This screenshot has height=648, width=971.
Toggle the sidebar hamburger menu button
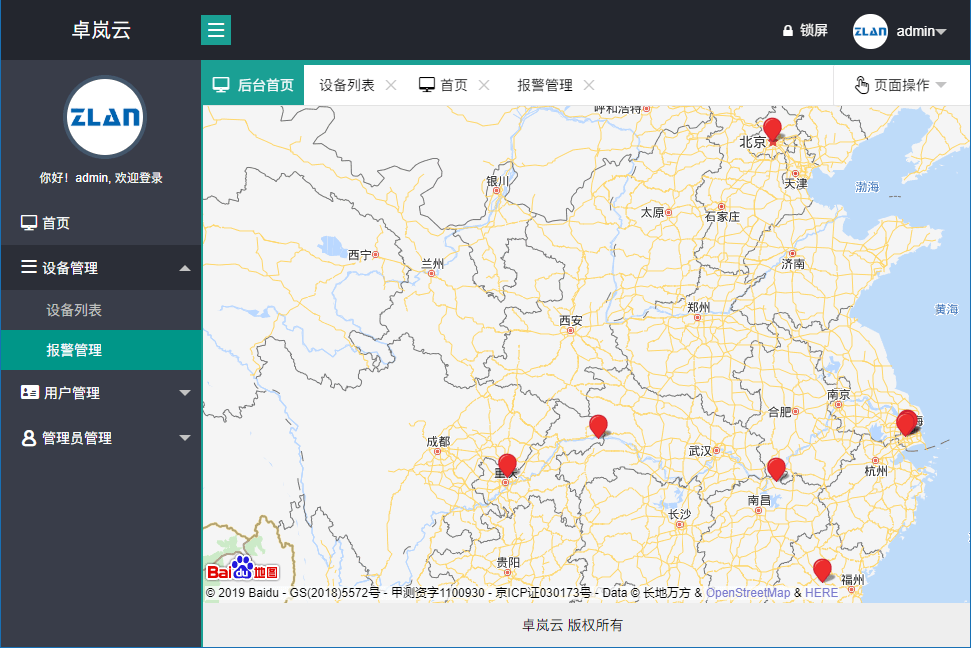pos(216,30)
